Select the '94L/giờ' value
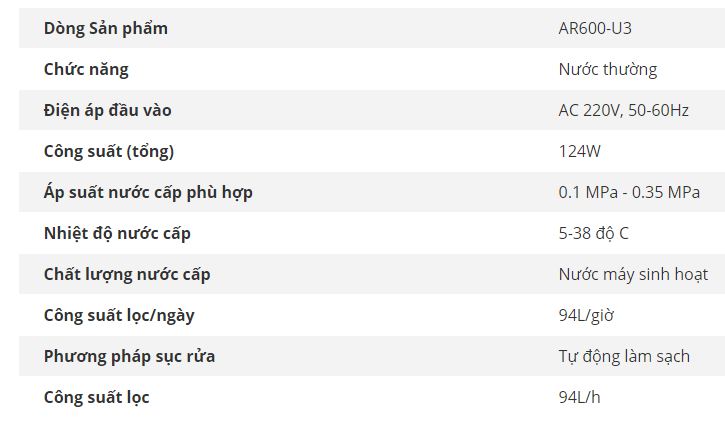The width and height of the screenshot is (725, 425). point(586,315)
